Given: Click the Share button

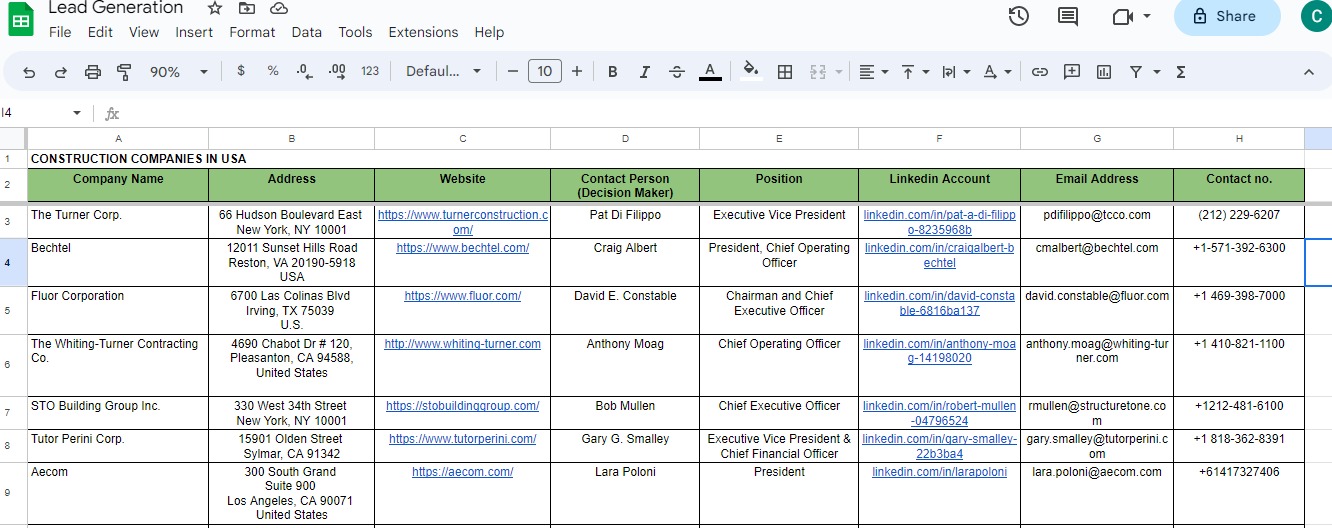Looking at the screenshot, I should point(1227,16).
